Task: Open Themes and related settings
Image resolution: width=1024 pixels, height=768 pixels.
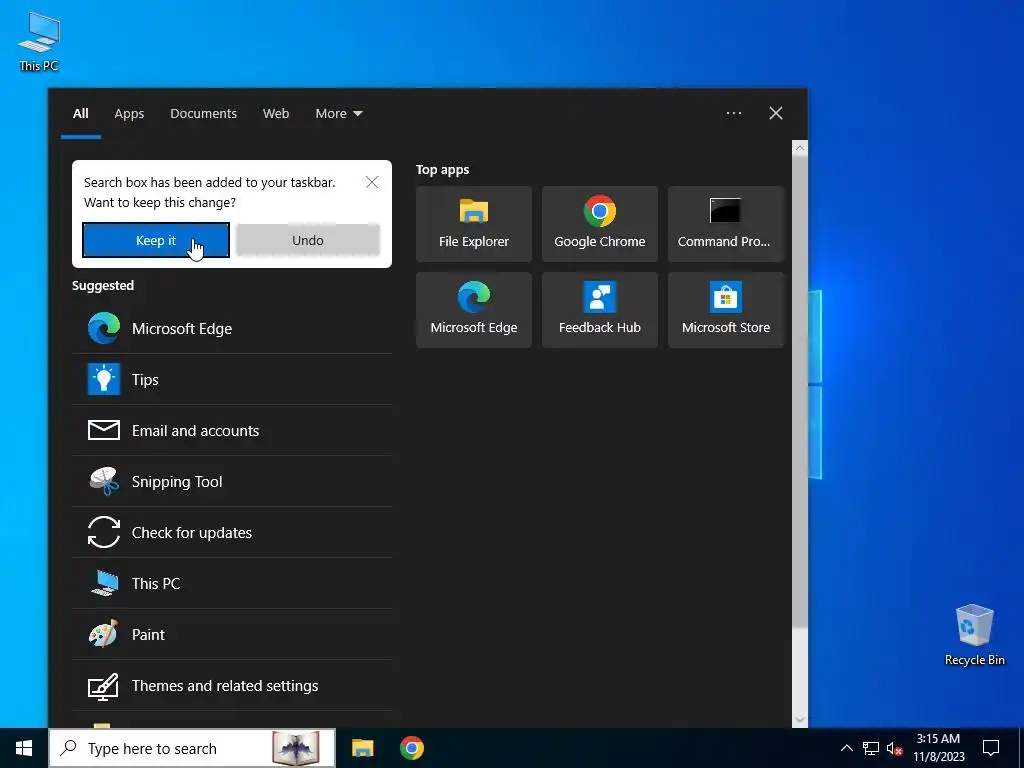Action: [232, 685]
